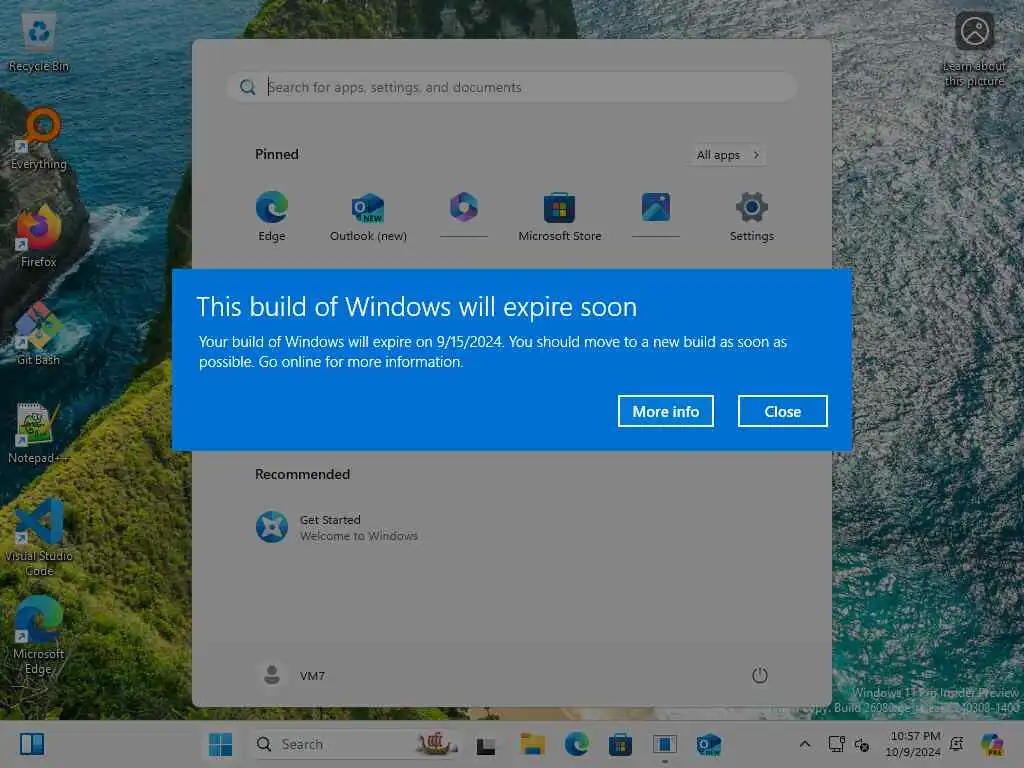Click the More info button
This screenshot has height=768, width=1024.
click(665, 411)
